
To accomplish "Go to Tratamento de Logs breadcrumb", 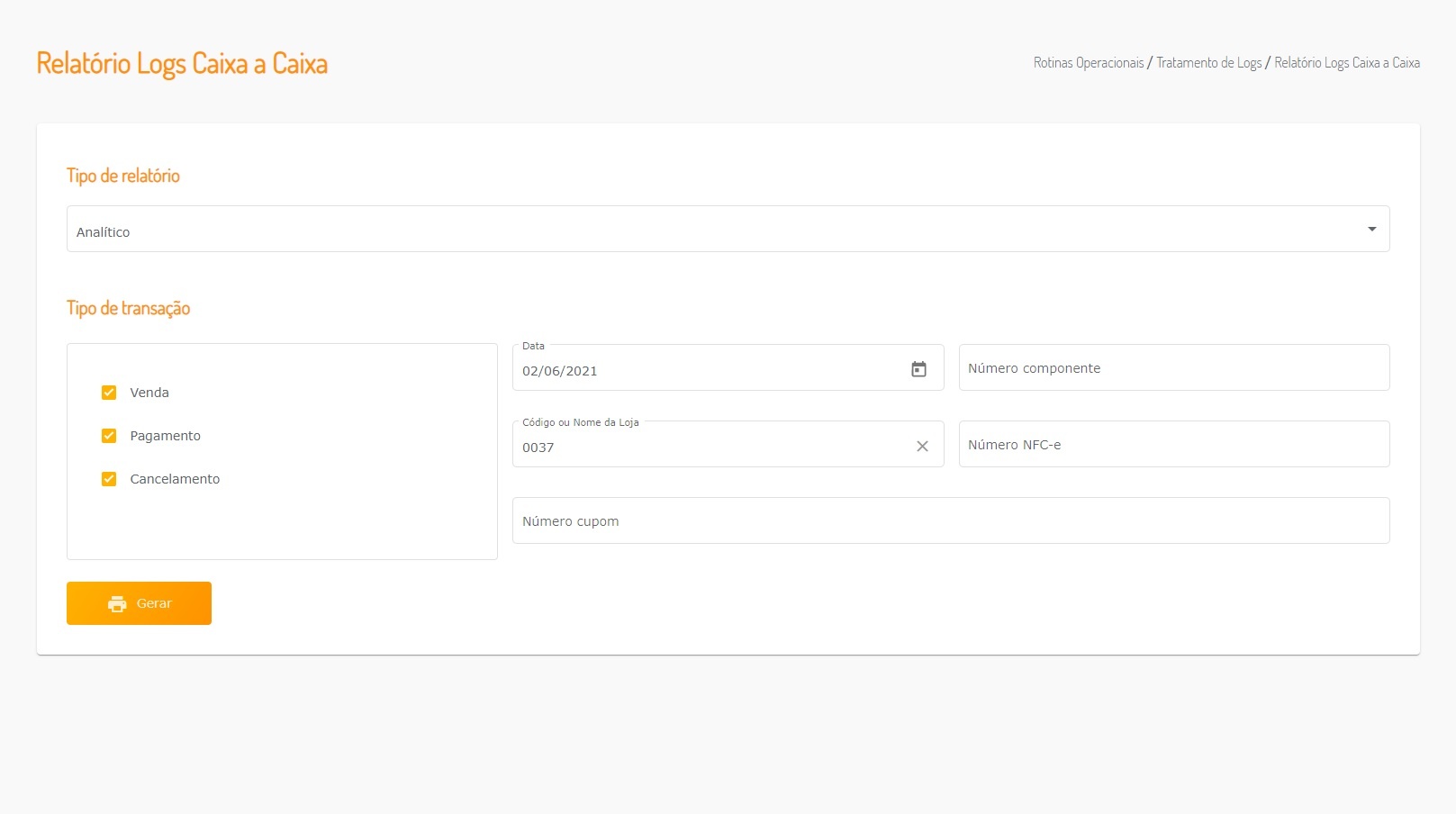I will point(1208,63).
